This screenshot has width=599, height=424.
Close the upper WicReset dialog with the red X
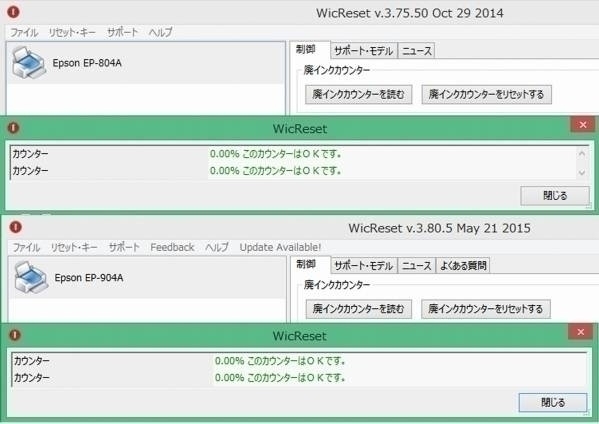point(583,125)
